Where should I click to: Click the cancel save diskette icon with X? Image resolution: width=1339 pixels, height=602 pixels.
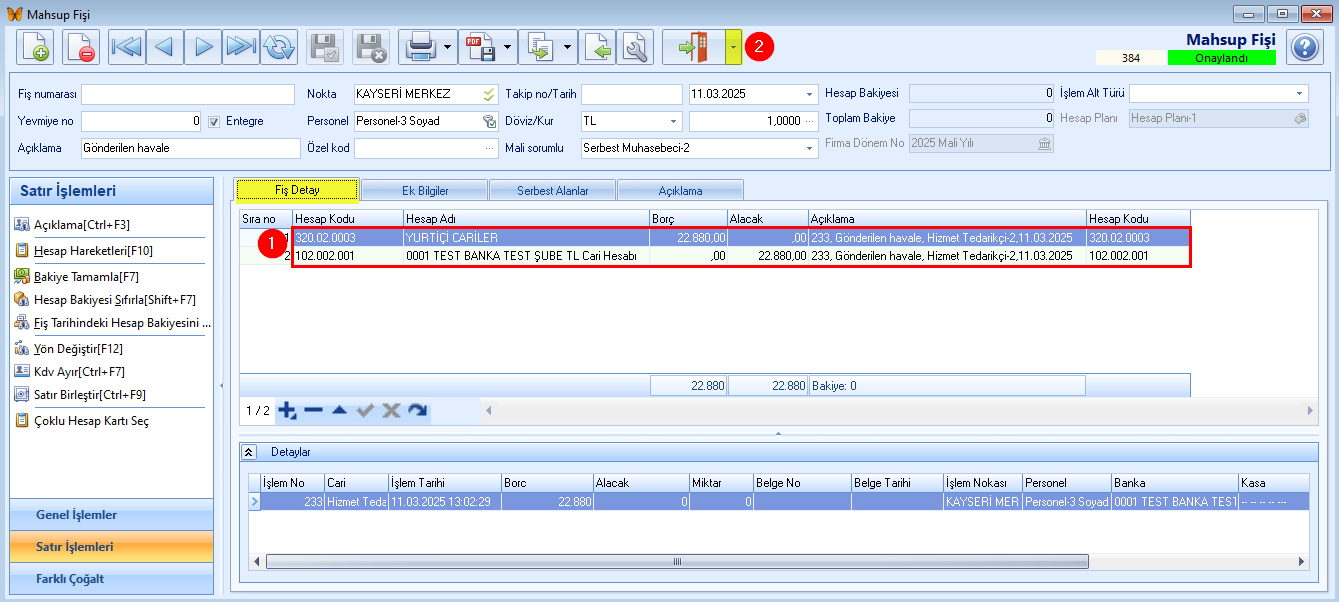point(371,47)
